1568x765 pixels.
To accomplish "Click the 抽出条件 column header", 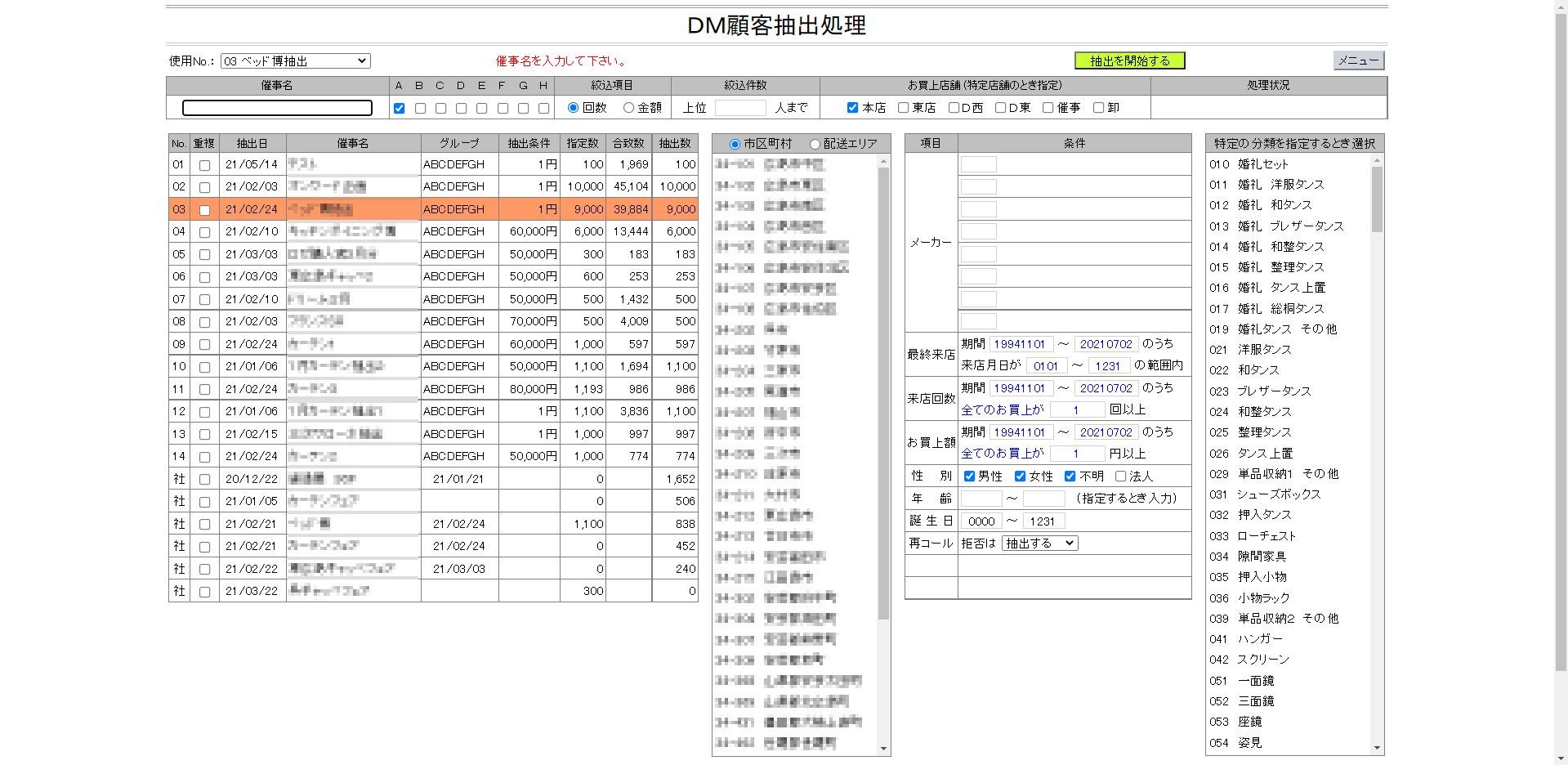I will coord(529,143).
